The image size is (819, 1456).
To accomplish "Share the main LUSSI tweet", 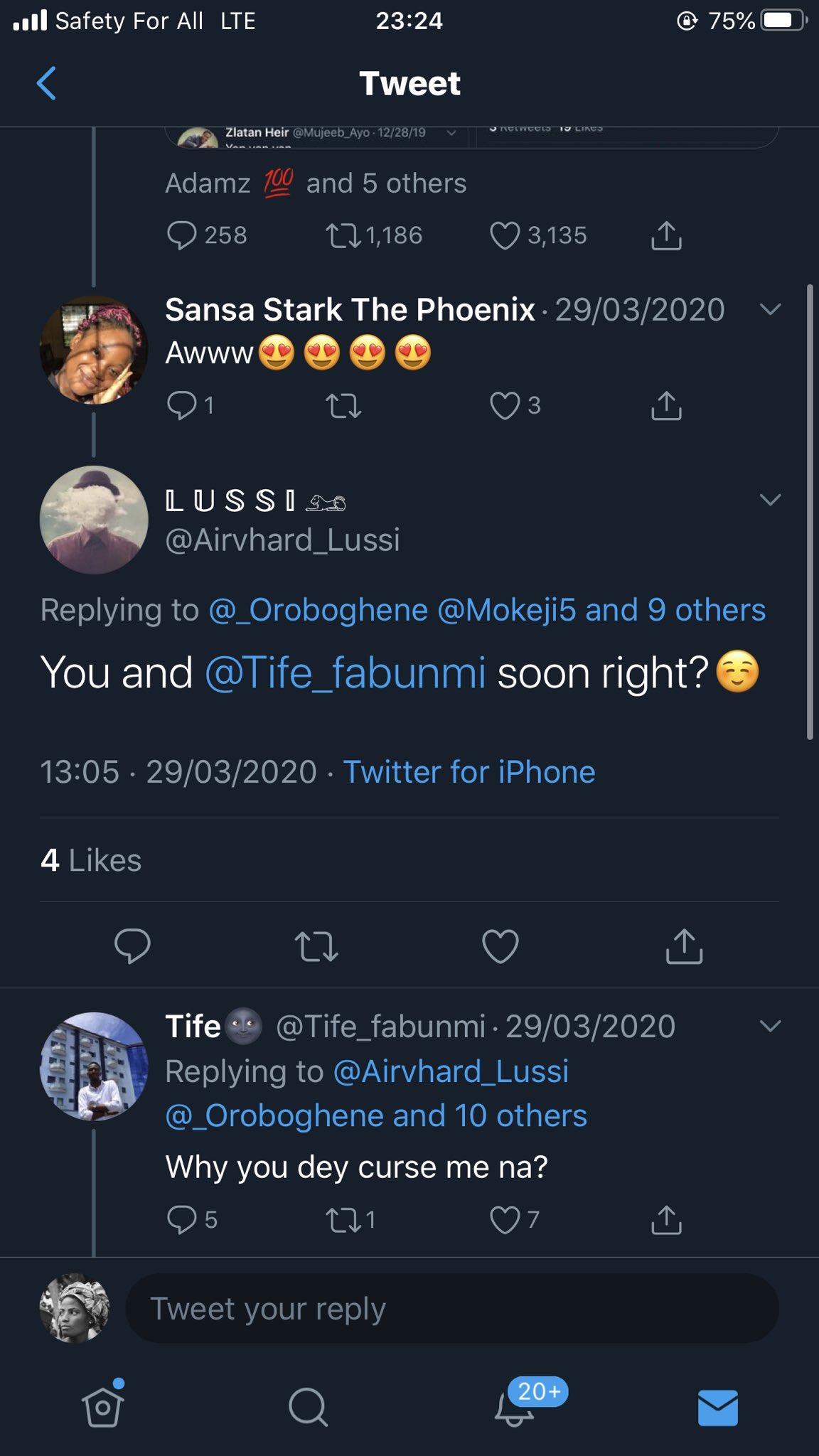I will (x=684, y=946).
